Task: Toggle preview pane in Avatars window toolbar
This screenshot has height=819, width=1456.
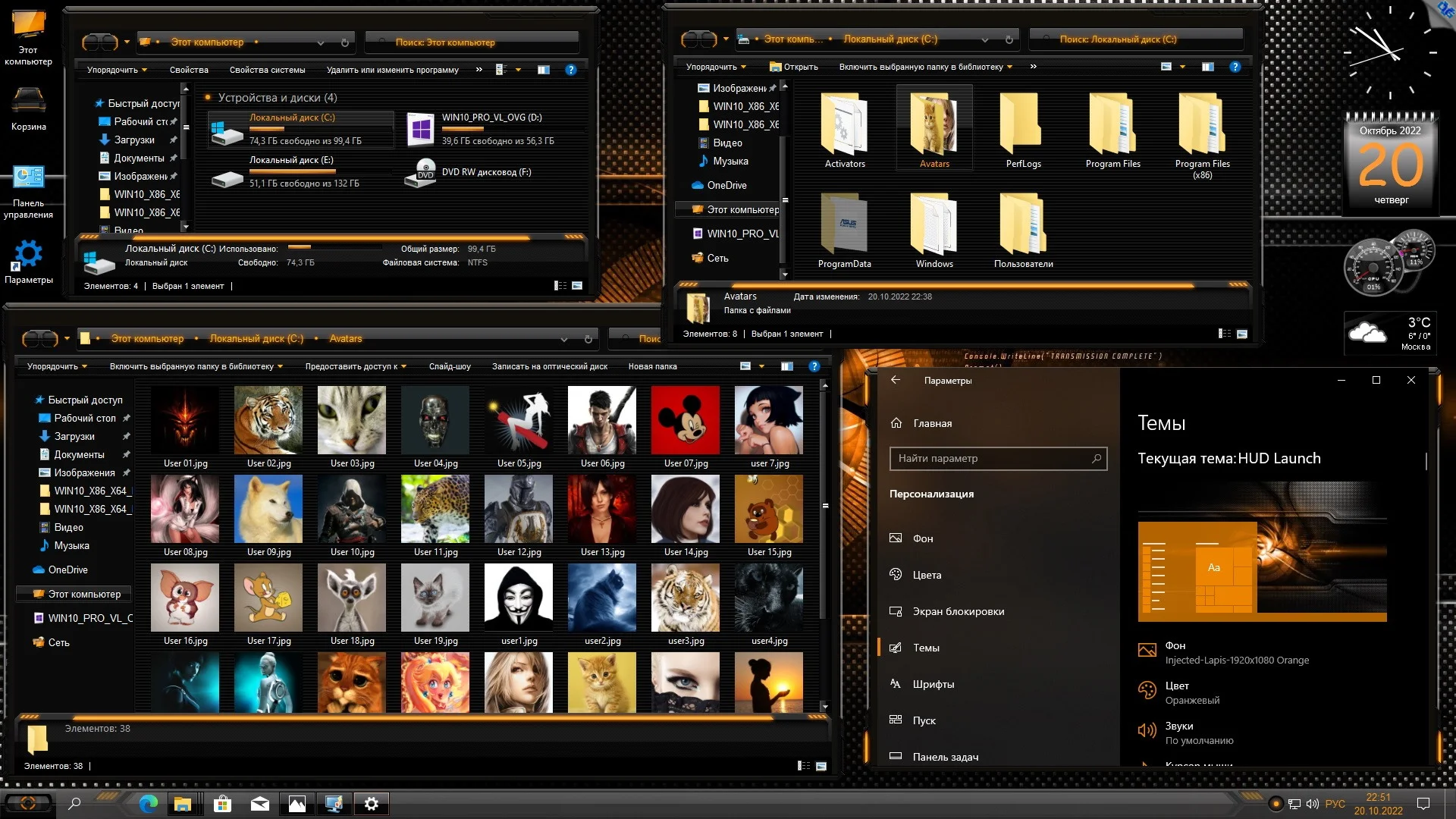Action: (x=787, y=366)
